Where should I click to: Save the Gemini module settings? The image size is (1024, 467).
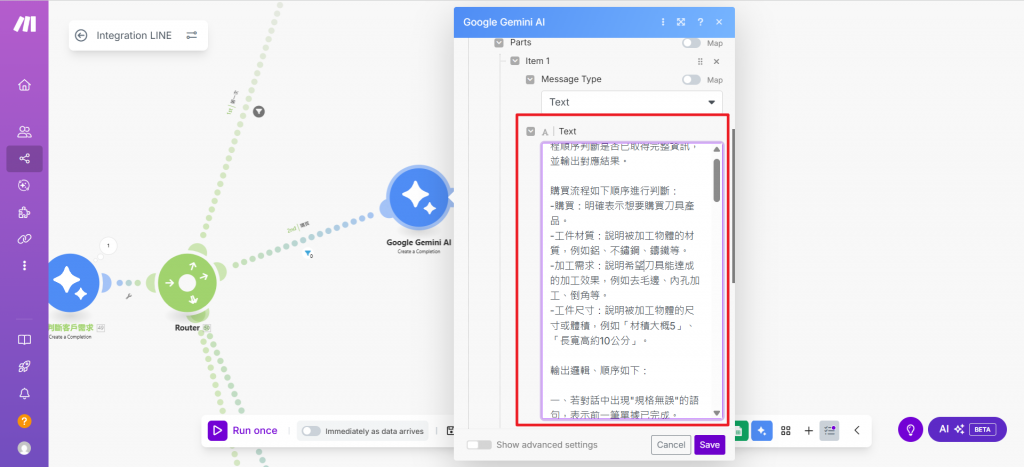(x=709, y=445)
